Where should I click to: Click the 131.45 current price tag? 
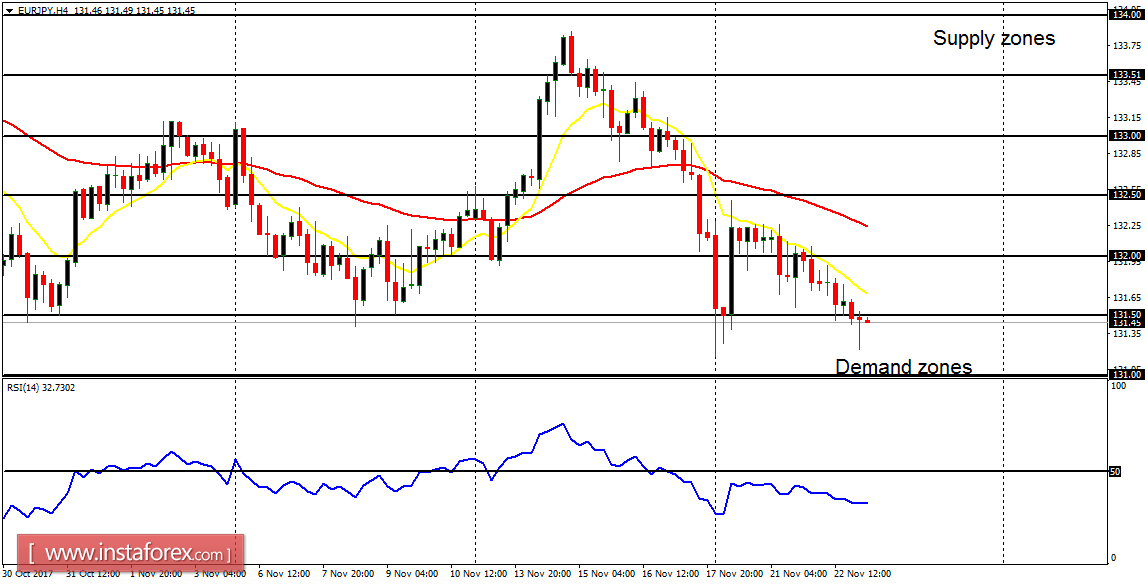(1127, 322)
